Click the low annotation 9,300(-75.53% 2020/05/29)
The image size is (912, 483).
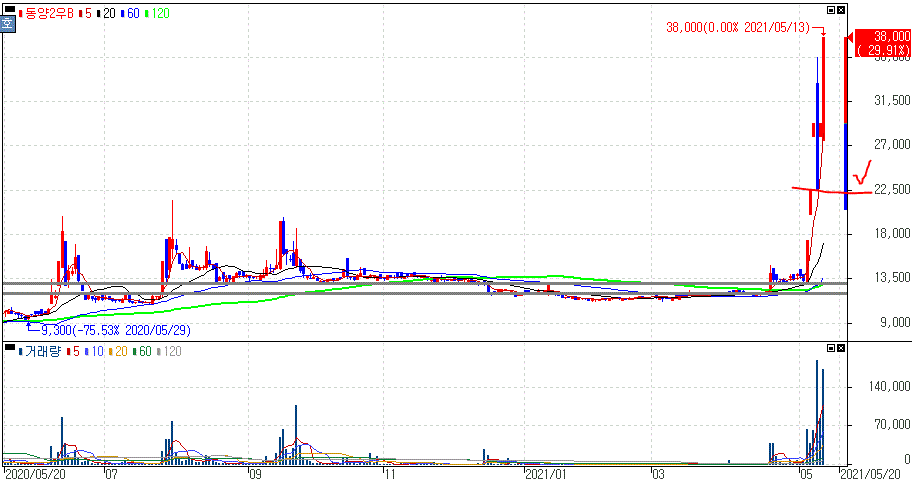point(116,331)
